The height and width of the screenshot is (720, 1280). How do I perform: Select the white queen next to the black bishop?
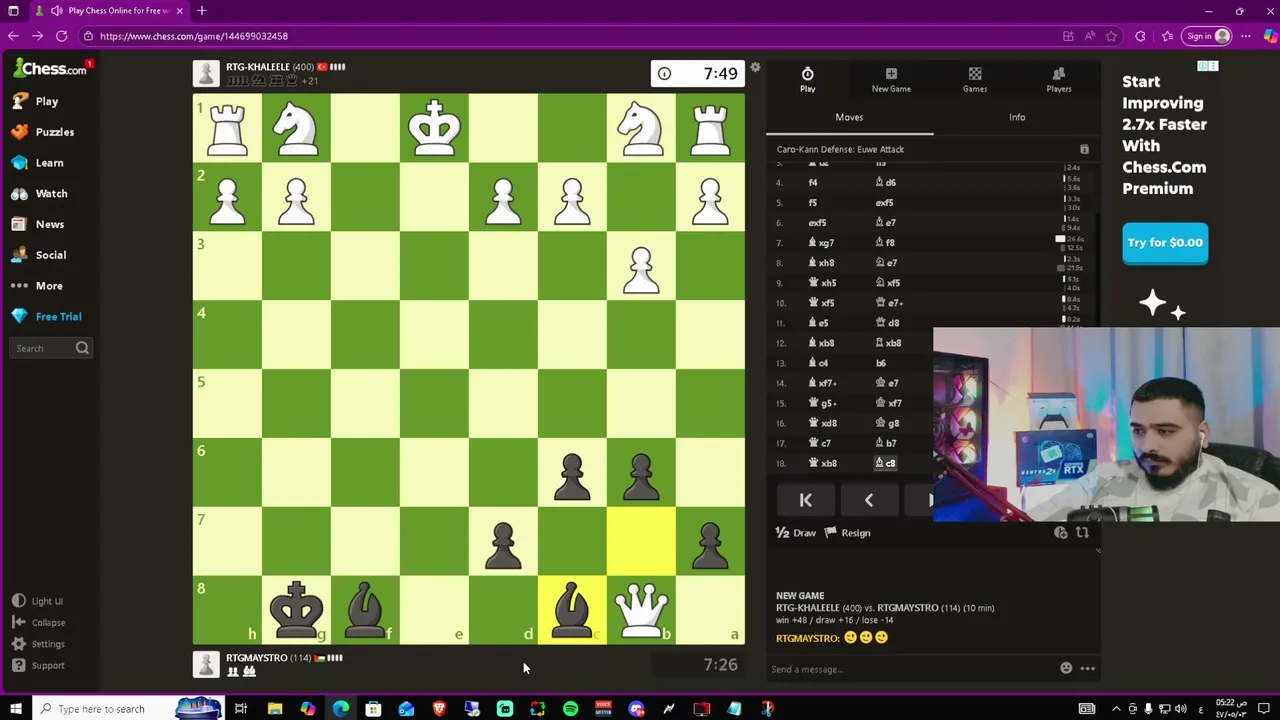[x=641, y=610]
